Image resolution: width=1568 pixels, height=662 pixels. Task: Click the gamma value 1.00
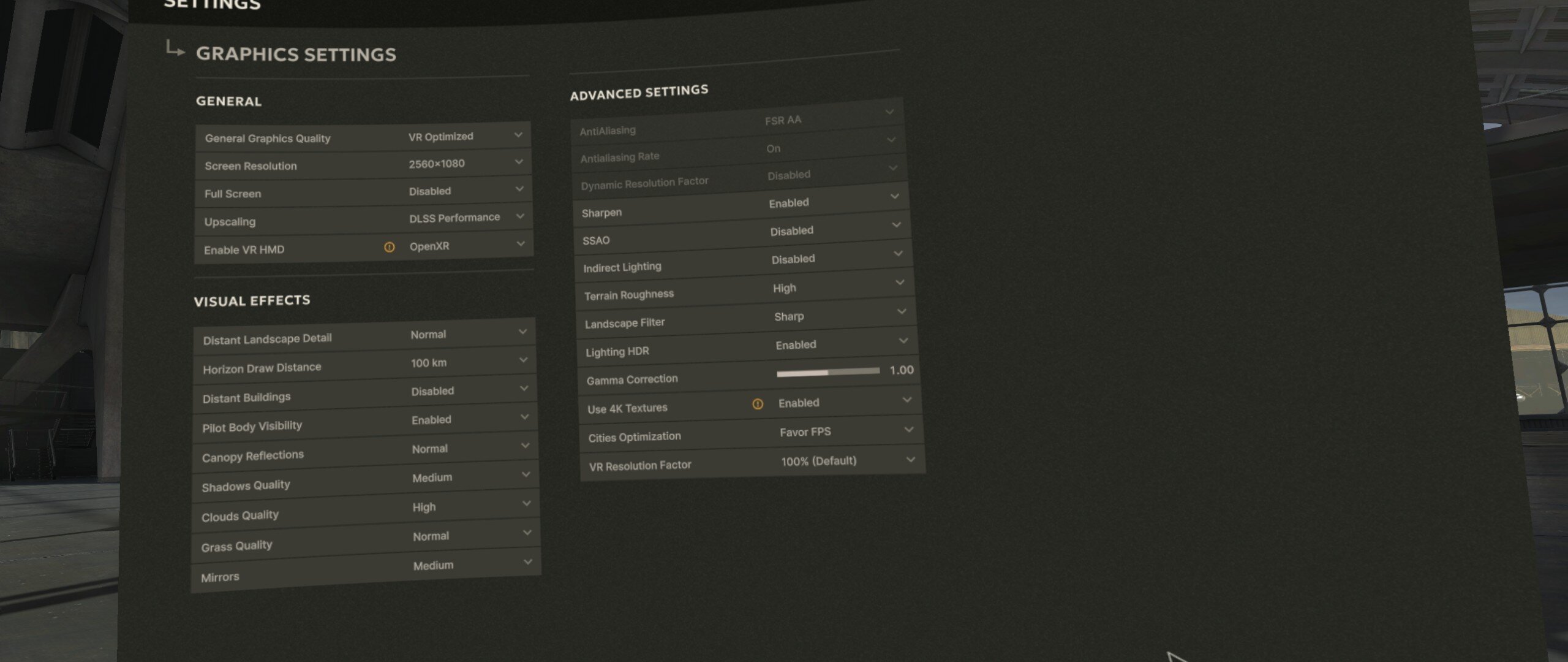[x=901, y=370]
